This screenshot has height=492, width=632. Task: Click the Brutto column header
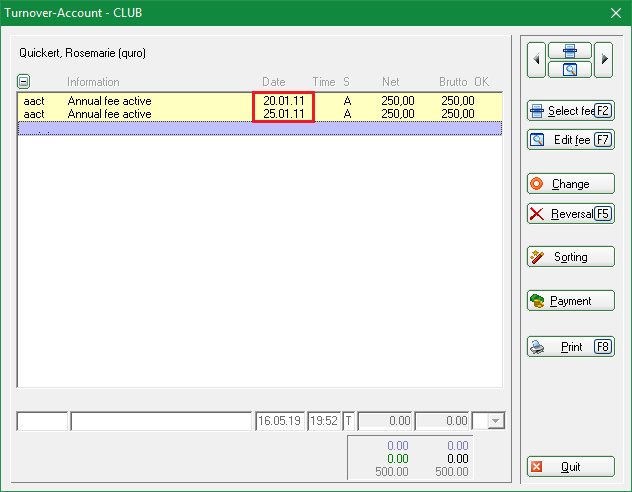coord(453,82)
